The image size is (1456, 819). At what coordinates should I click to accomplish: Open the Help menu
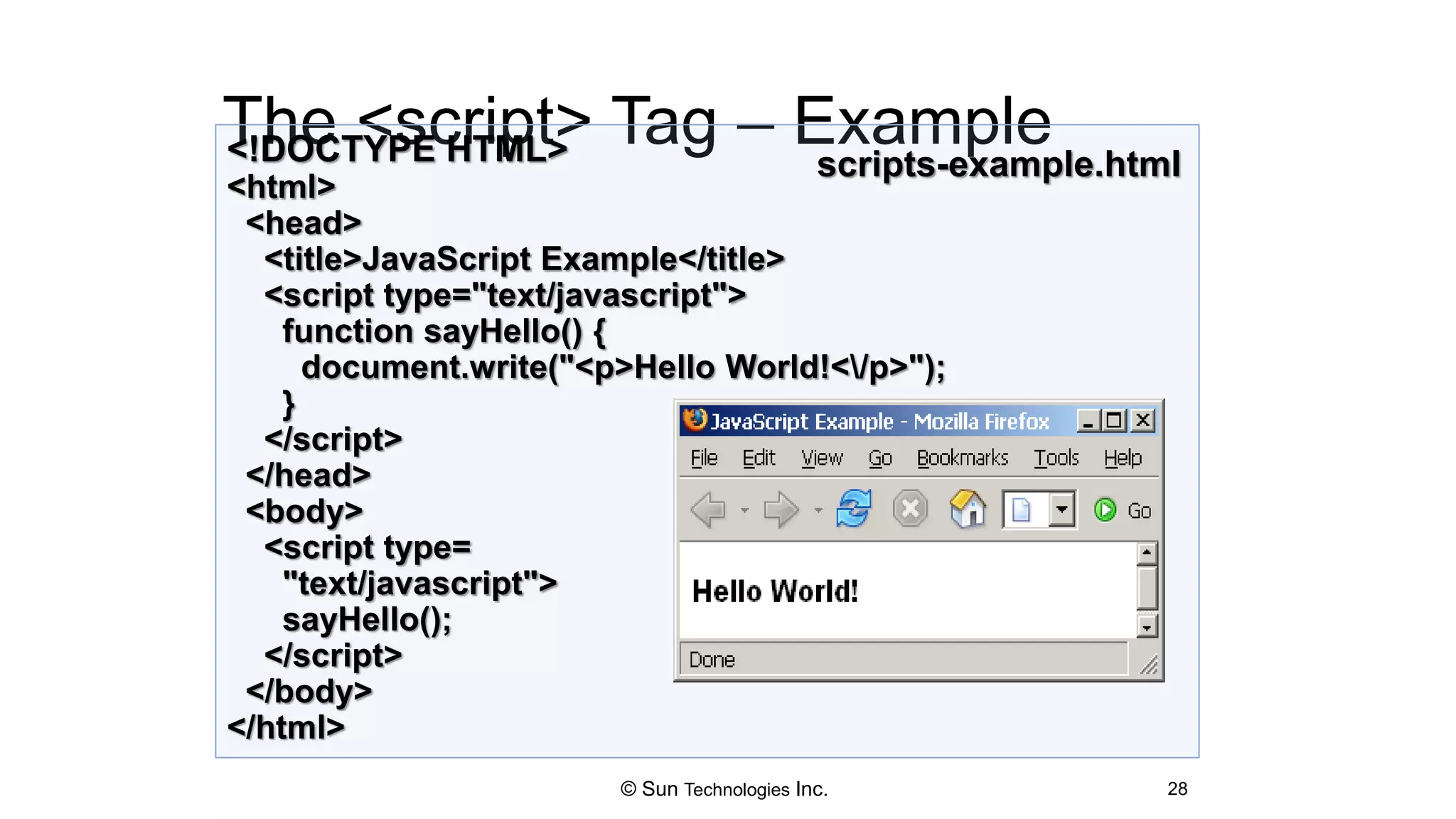pos(1123,458)
